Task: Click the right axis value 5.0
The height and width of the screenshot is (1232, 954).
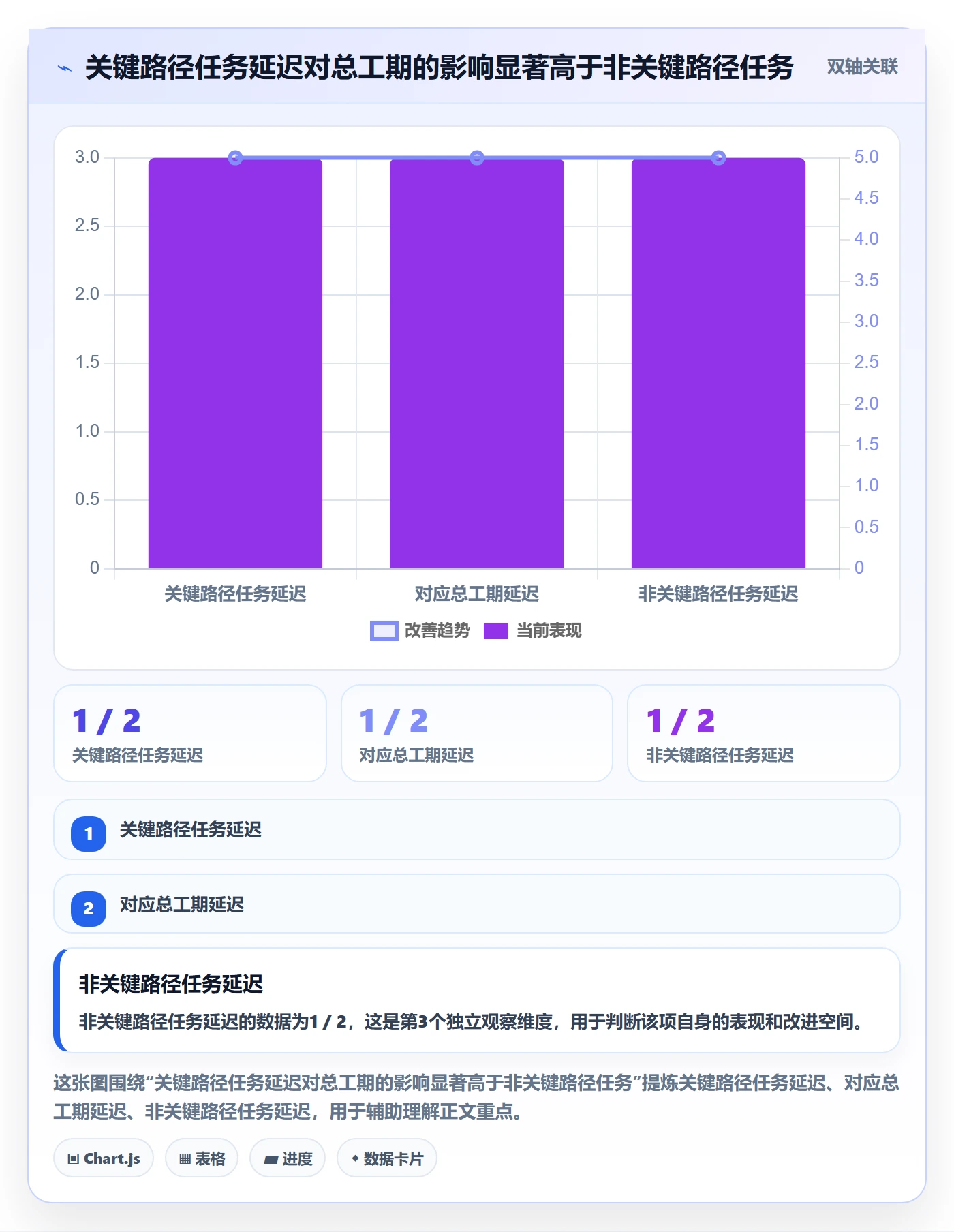Action: pyautogui.click(x=867, y=157)
